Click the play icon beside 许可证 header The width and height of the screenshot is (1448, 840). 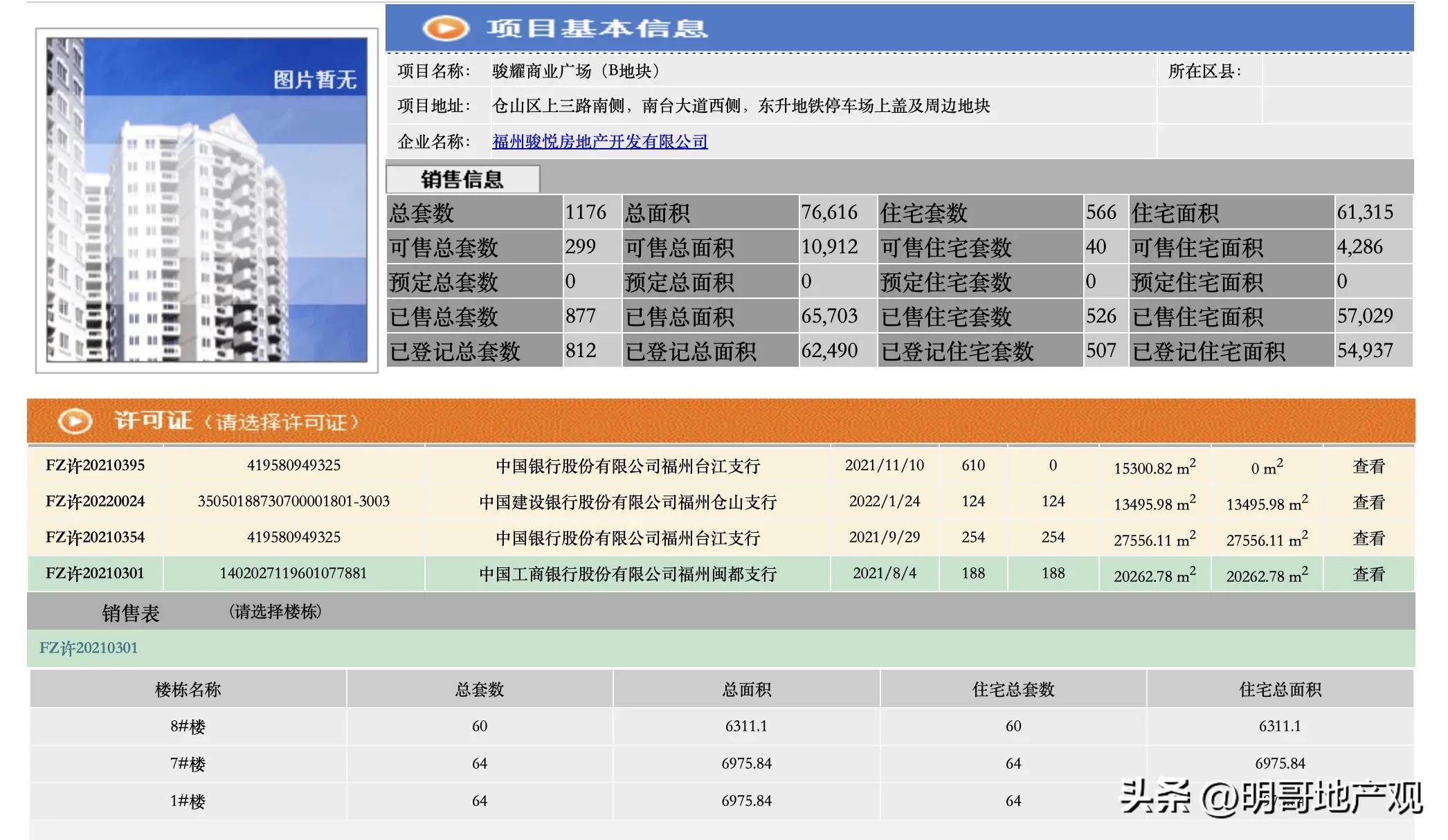[x=78, y=422]
